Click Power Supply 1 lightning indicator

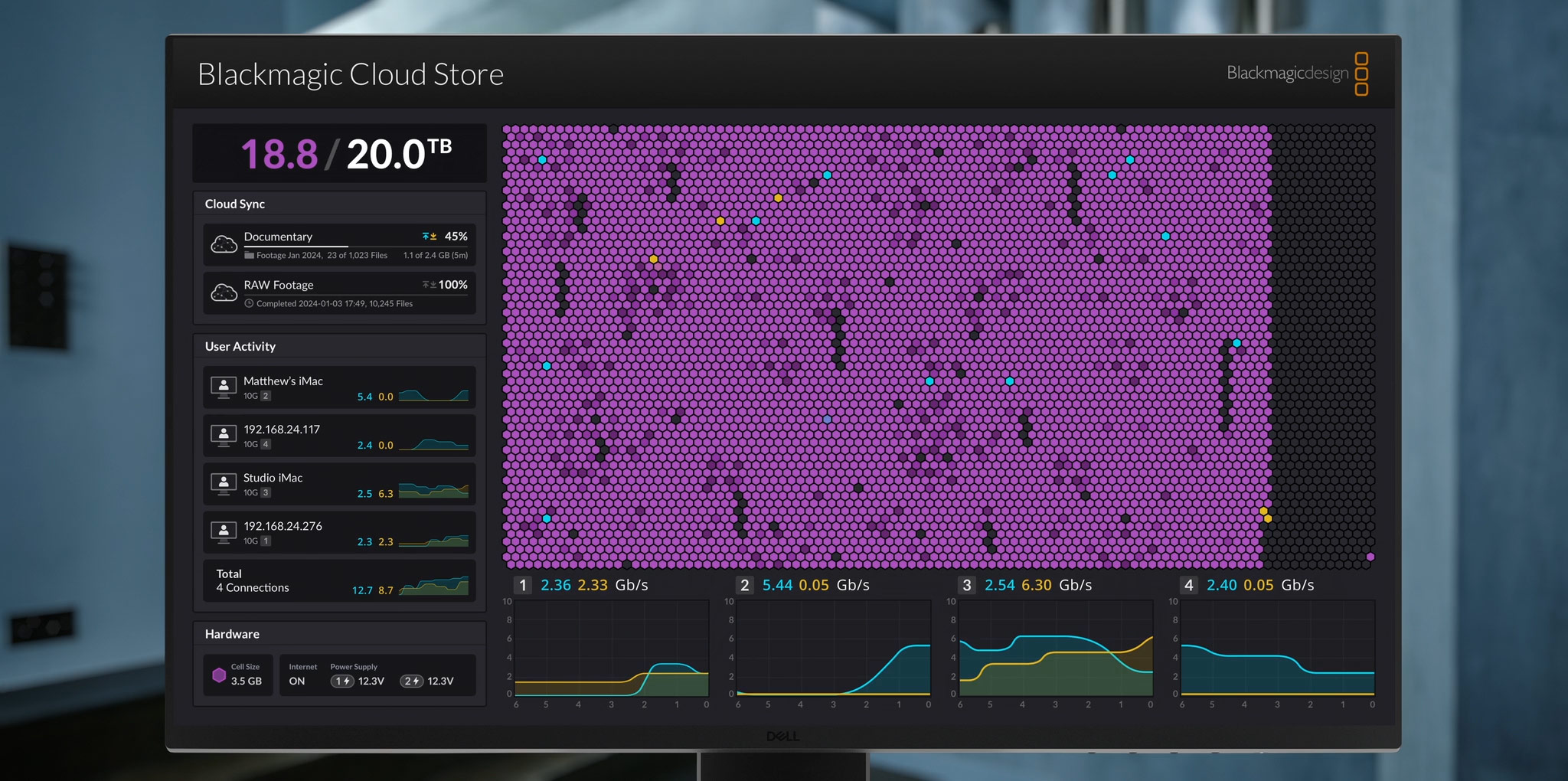342,681
